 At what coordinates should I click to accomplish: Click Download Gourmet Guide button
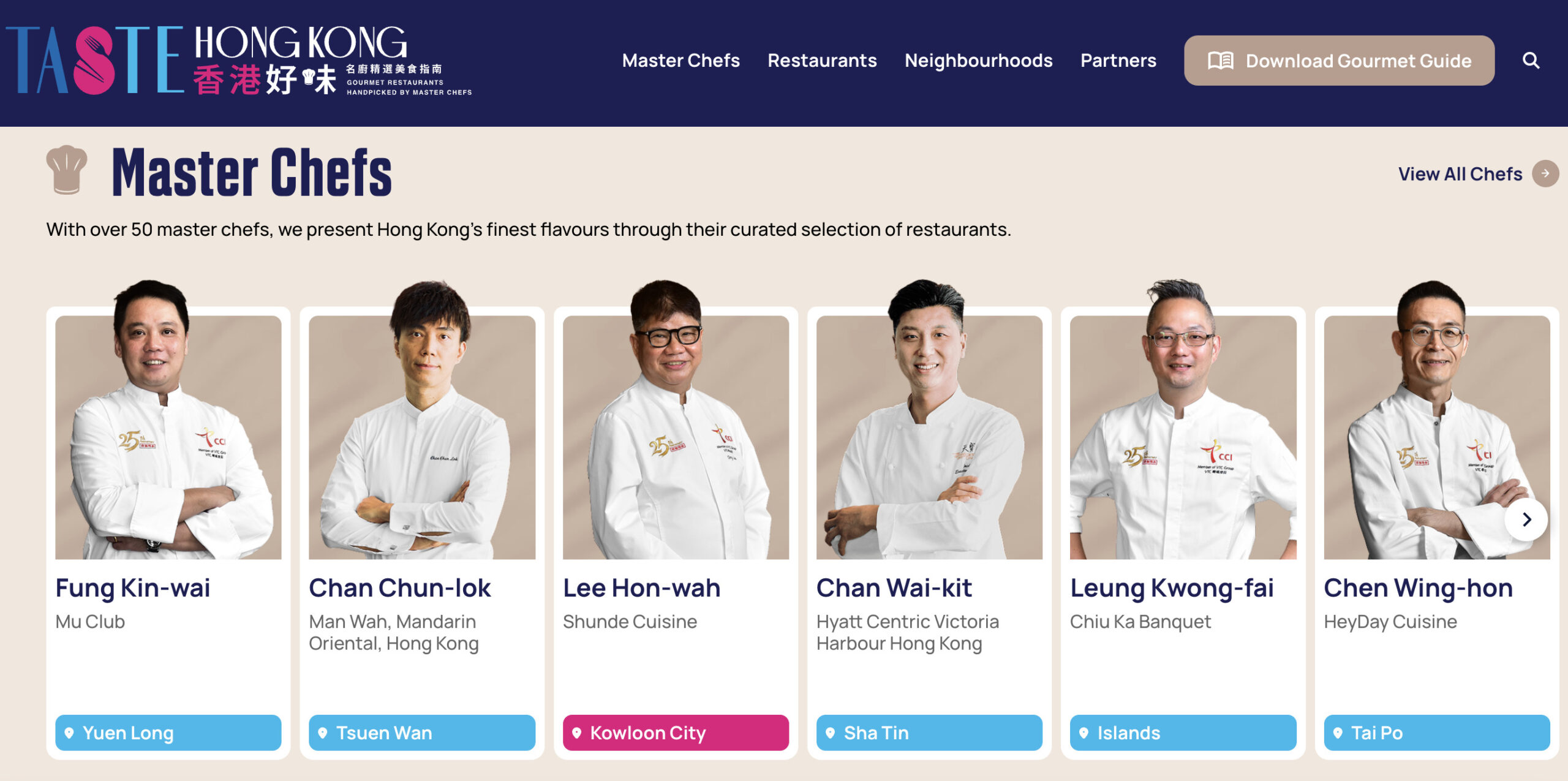point(1339,60)
